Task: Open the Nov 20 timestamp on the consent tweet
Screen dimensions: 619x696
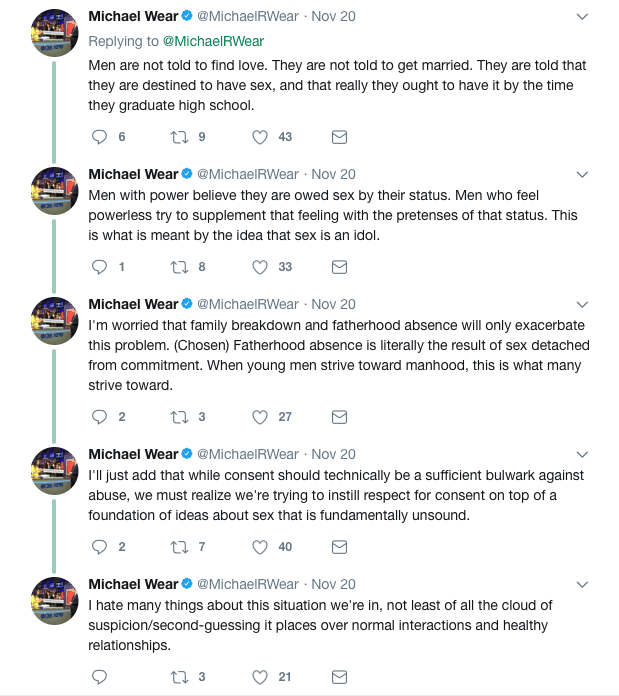Action: coord(333,454)
